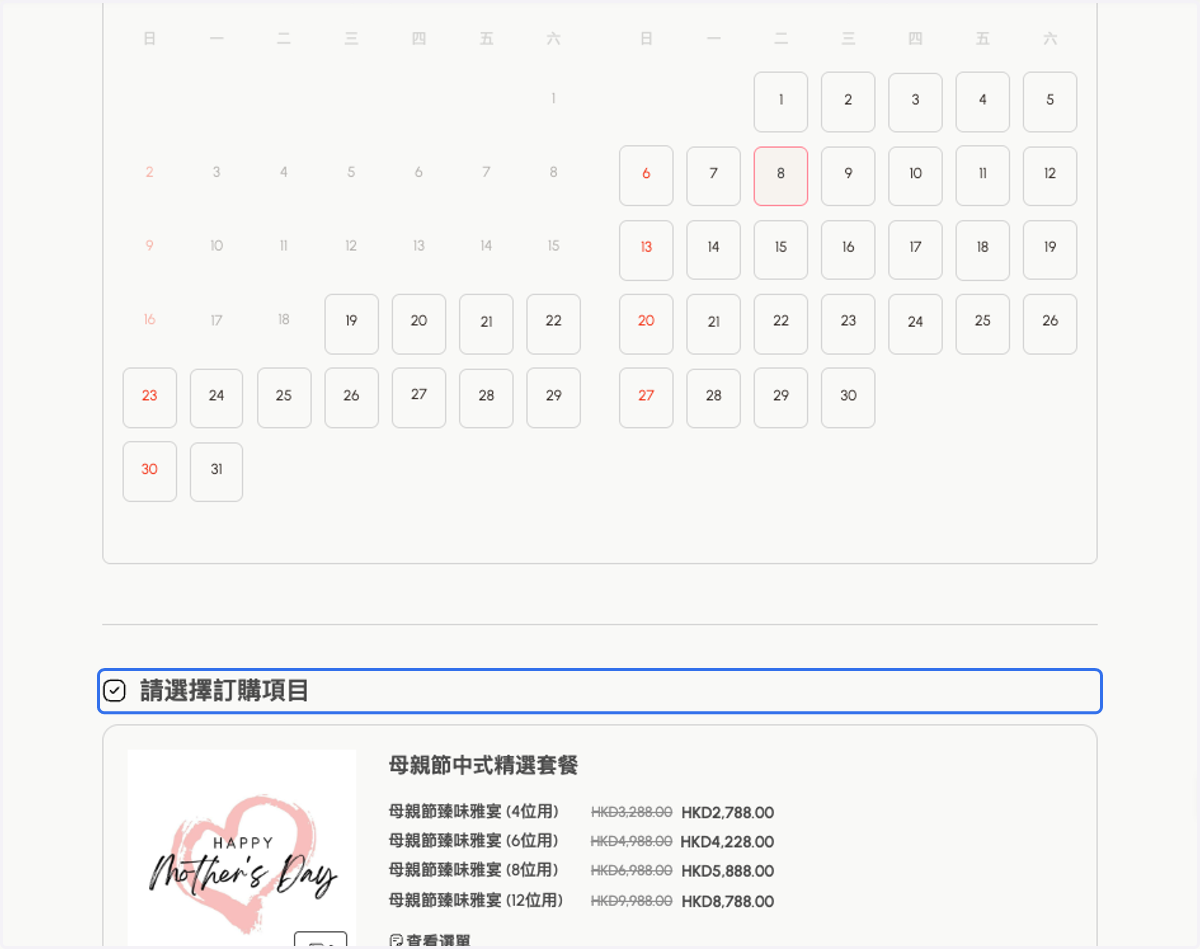Select red Sunday 23 in the left calendar
The image size is (1200, 949).
click(149, 398)
